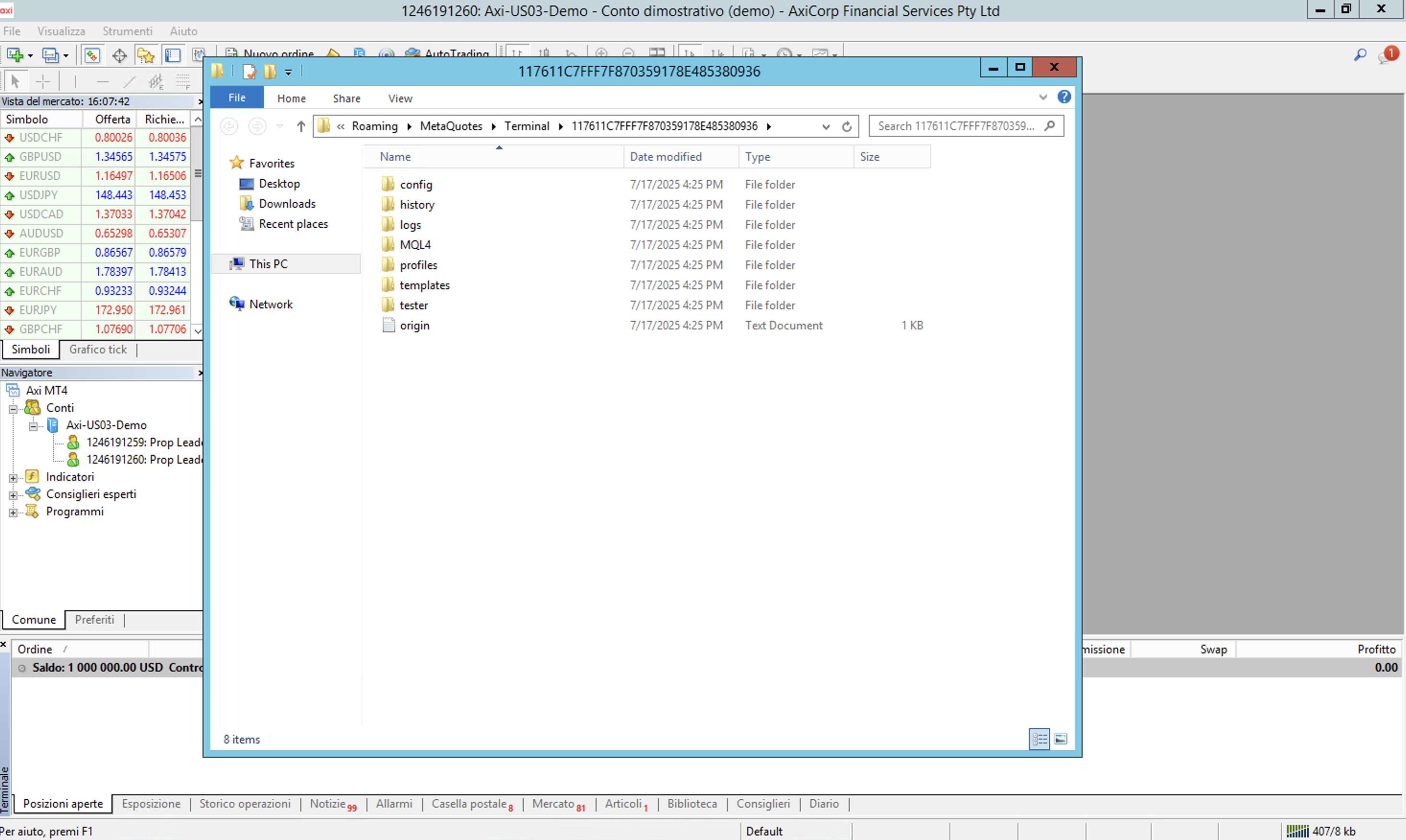Open the Explorer View ribbon tab

click(x=399, y=98)
